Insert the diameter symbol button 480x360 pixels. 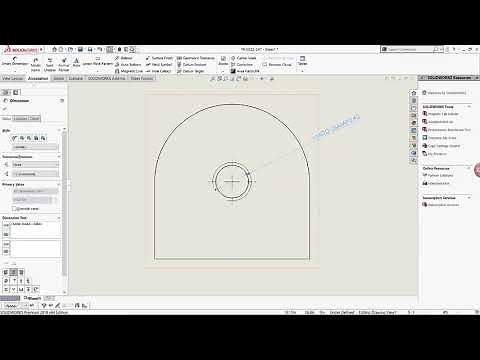[6, 281]
